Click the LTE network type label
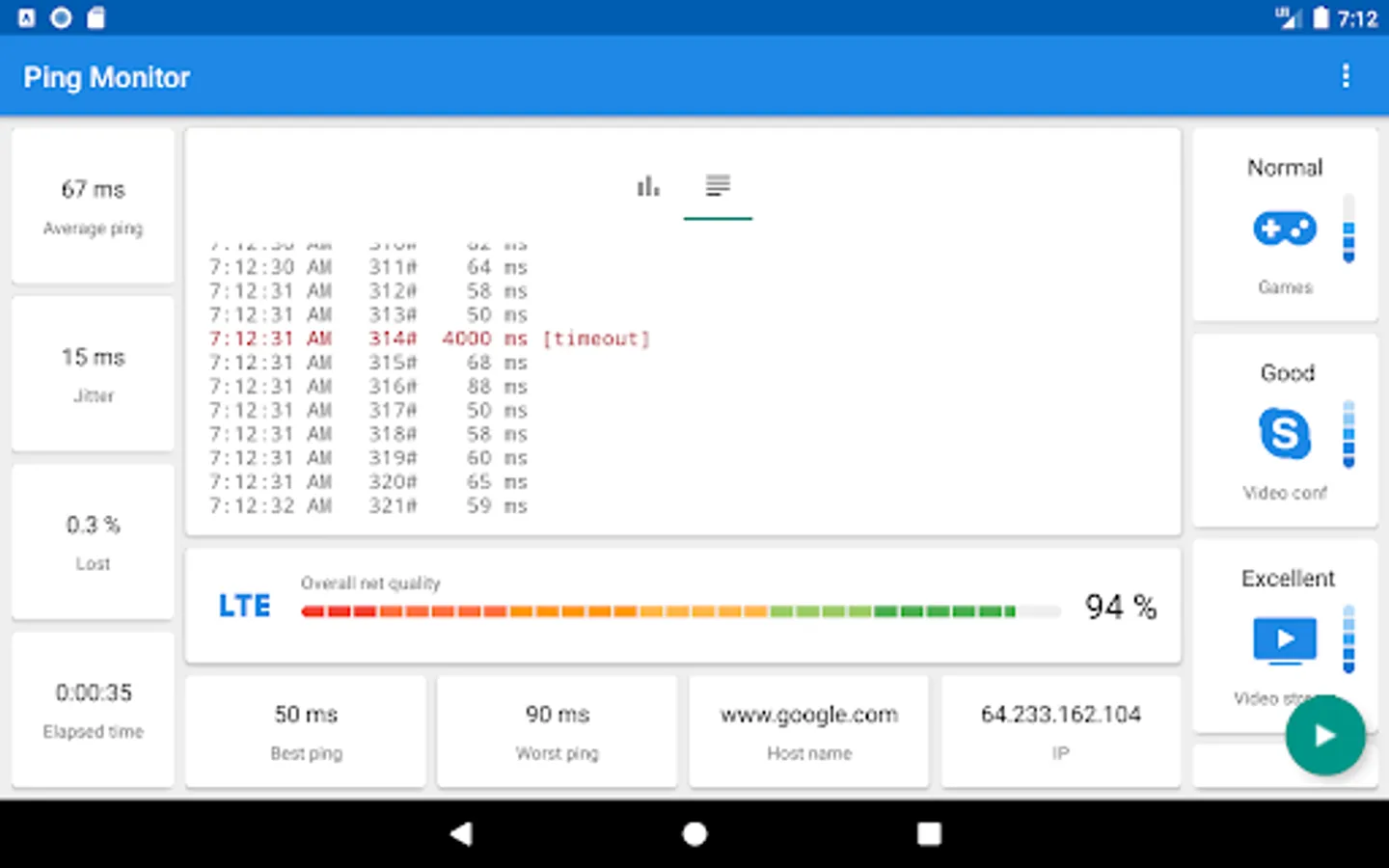This screenshot has width=1389, height=868. point(244,606)
